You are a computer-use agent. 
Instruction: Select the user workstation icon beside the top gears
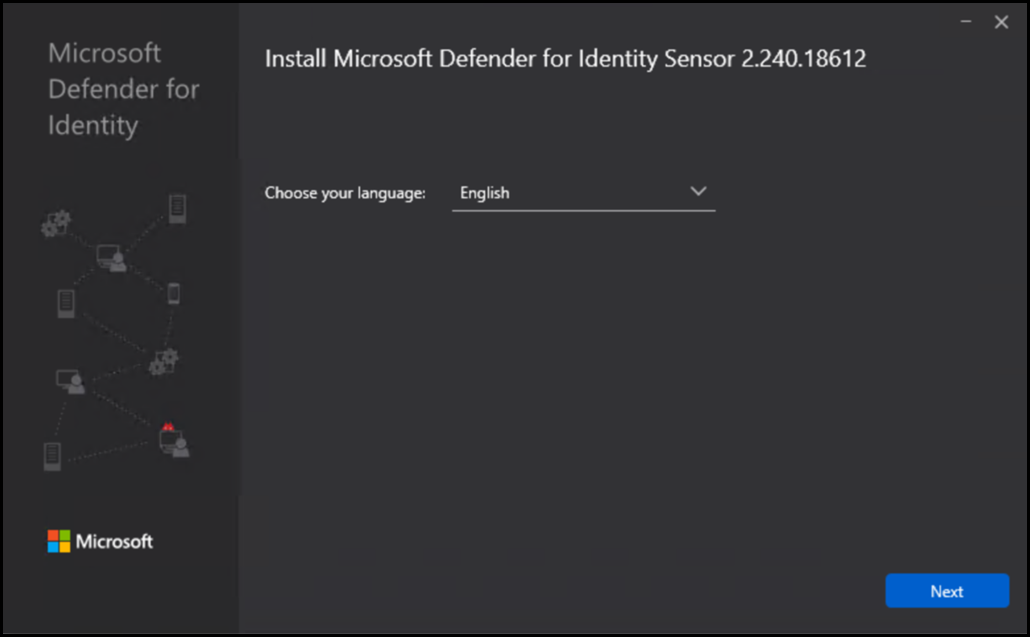tap(112, 258)
